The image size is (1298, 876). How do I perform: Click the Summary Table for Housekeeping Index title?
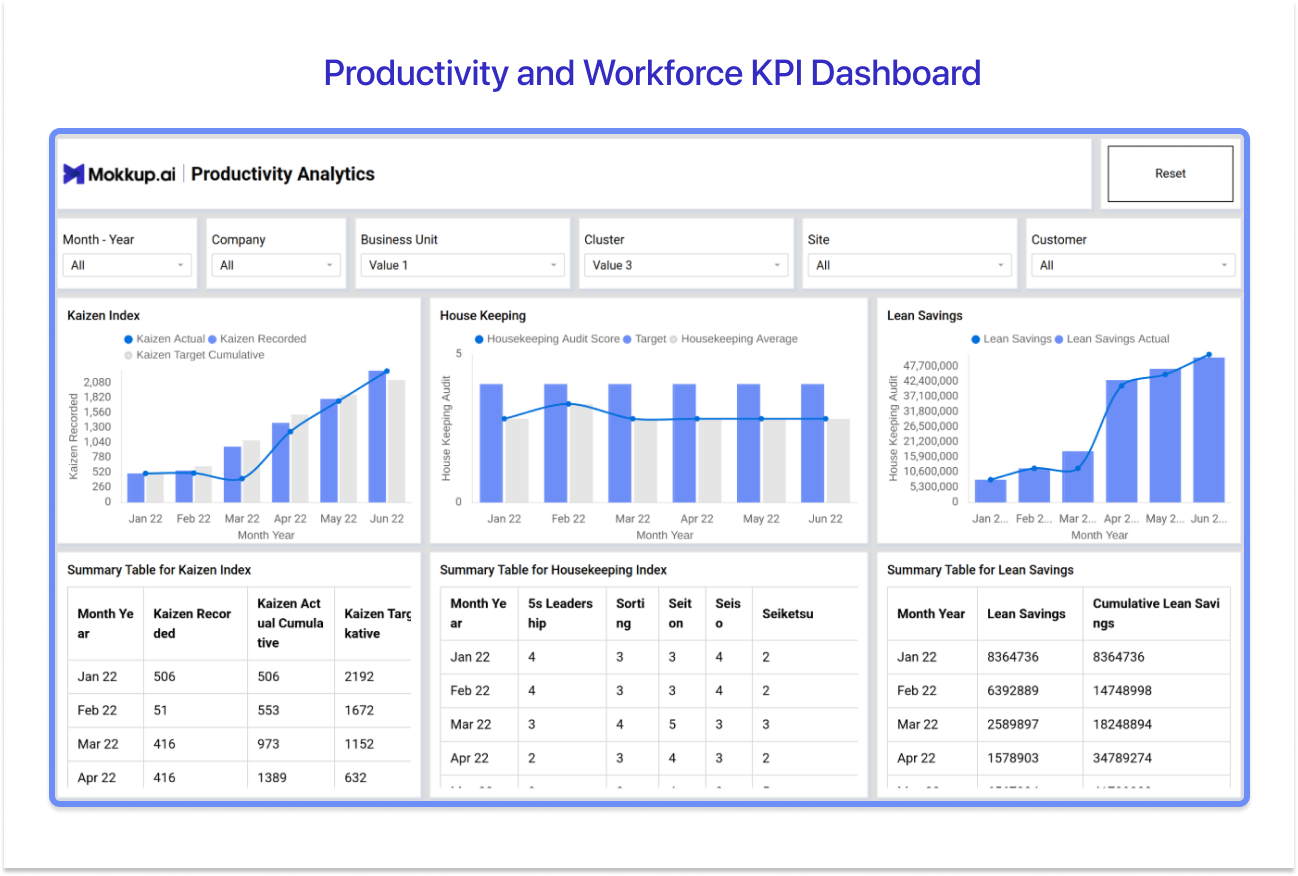point(553,570)
